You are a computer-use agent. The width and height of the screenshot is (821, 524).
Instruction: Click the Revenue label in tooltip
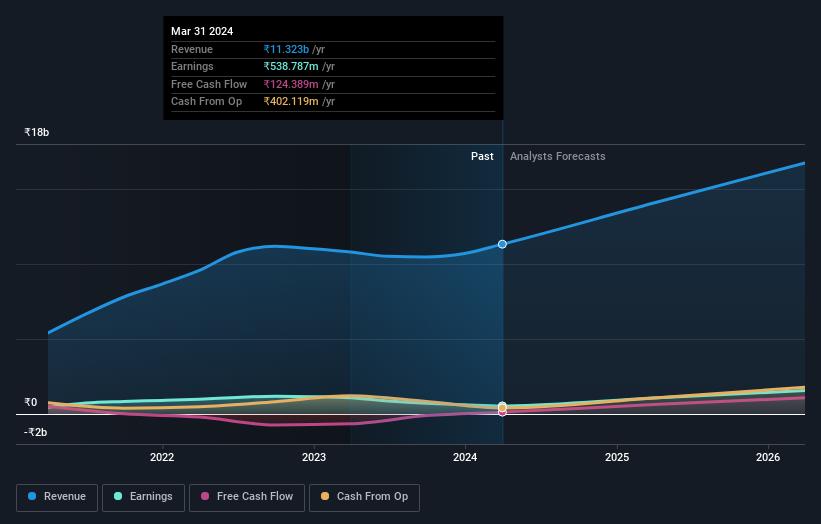[192, 49]
